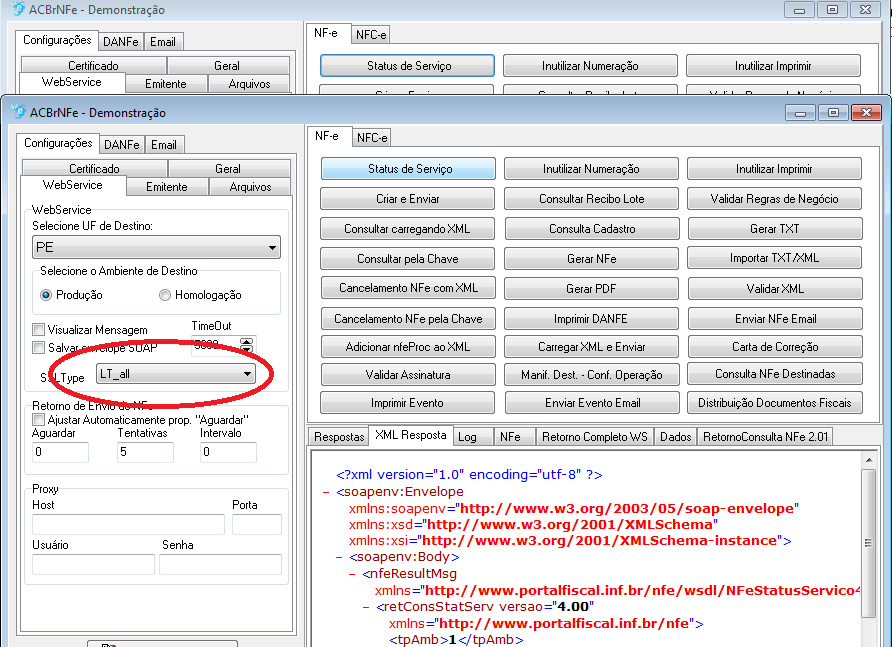This screenshot has width=892, height=647.
Task: Click the Proxy Porta input field
Action: click(257, 524)
